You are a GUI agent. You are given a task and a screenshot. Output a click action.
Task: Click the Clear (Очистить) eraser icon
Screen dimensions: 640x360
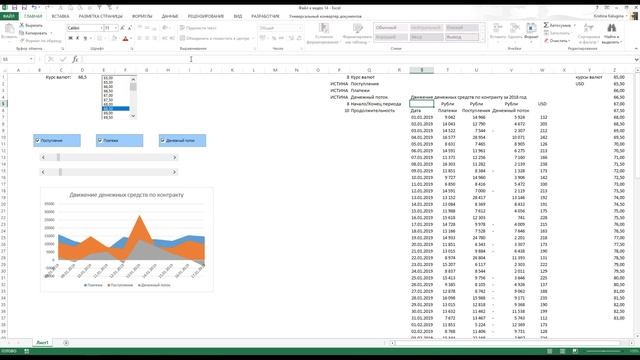546,41
